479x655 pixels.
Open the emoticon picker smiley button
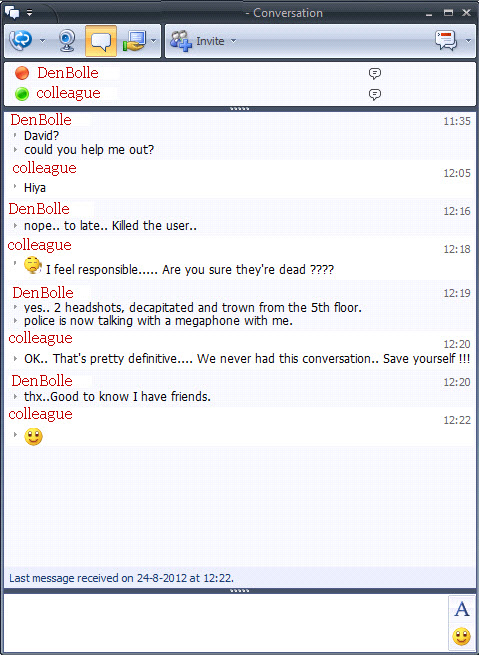pyautogui.click(x=461, y=637)
